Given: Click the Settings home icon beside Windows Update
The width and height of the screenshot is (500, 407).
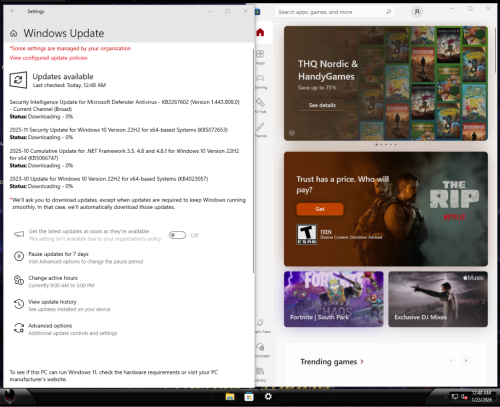Looking at the screenshot, I should (14, 33).
